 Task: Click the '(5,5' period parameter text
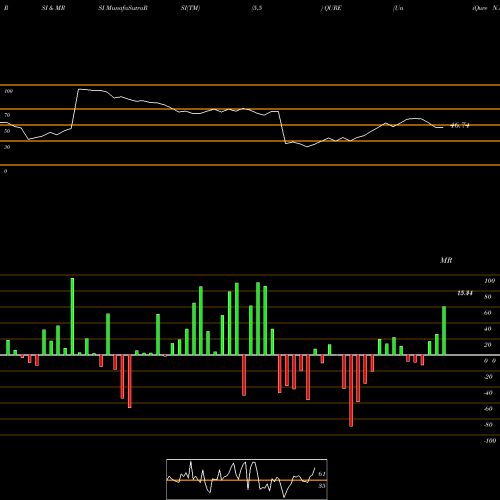257,8
